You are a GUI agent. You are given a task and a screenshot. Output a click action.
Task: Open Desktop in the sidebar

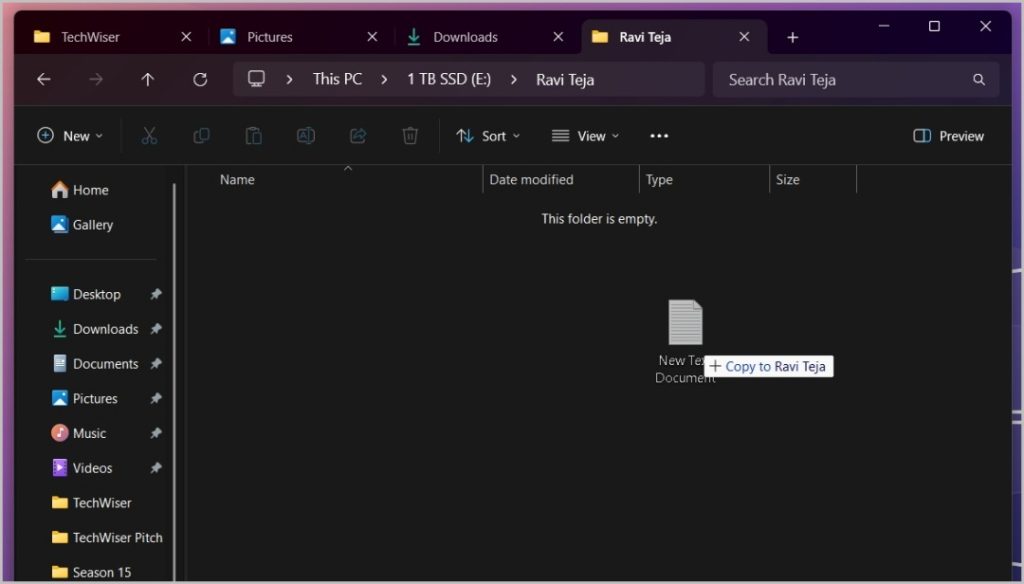86,295
